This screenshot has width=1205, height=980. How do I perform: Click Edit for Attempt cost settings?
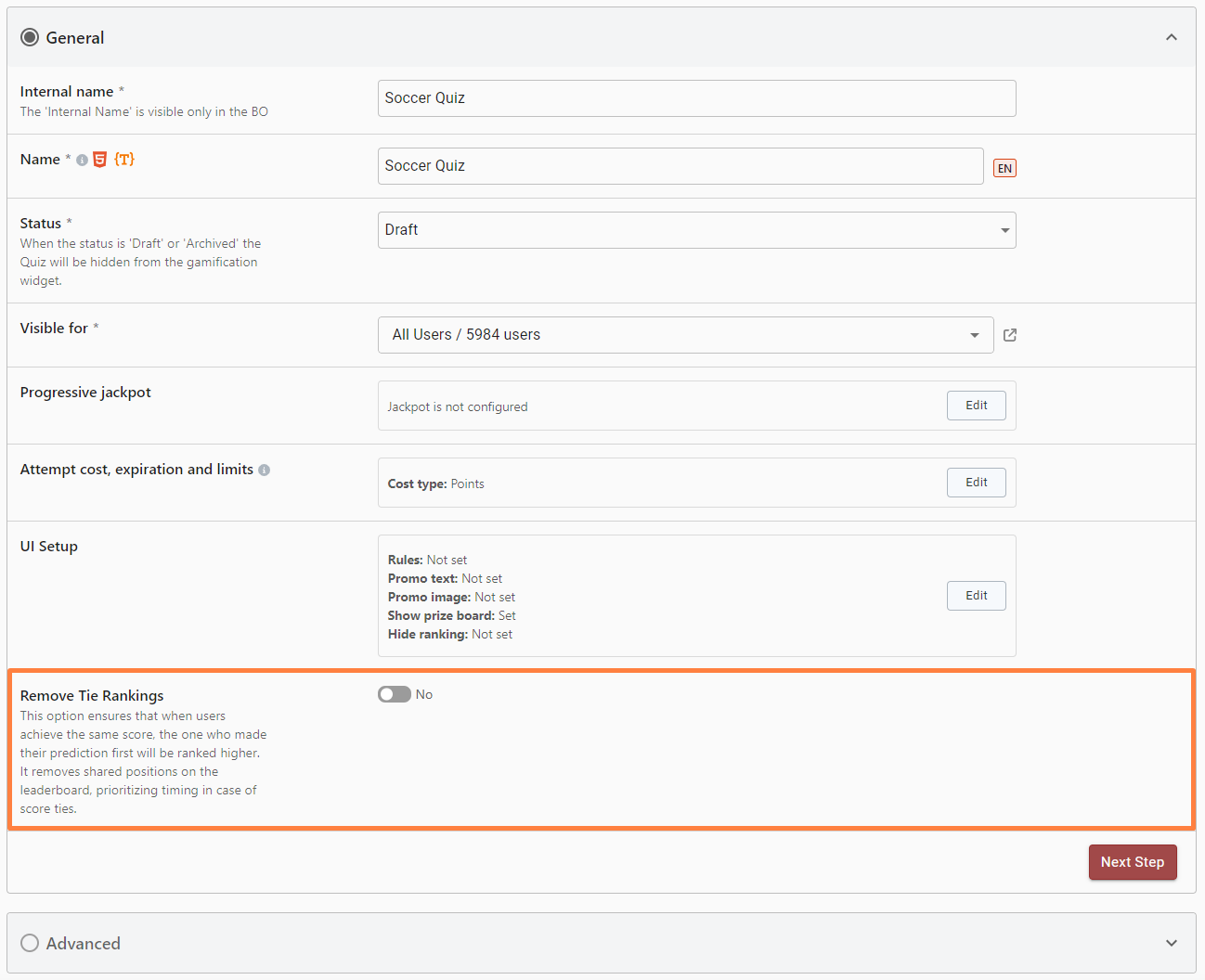976,483
